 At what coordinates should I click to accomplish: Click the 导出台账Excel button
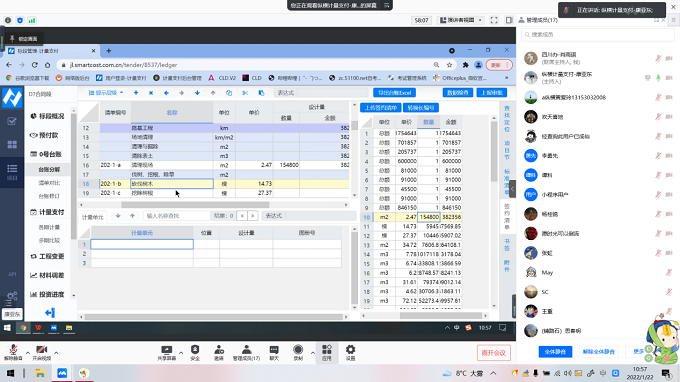(x=394, y=93)
